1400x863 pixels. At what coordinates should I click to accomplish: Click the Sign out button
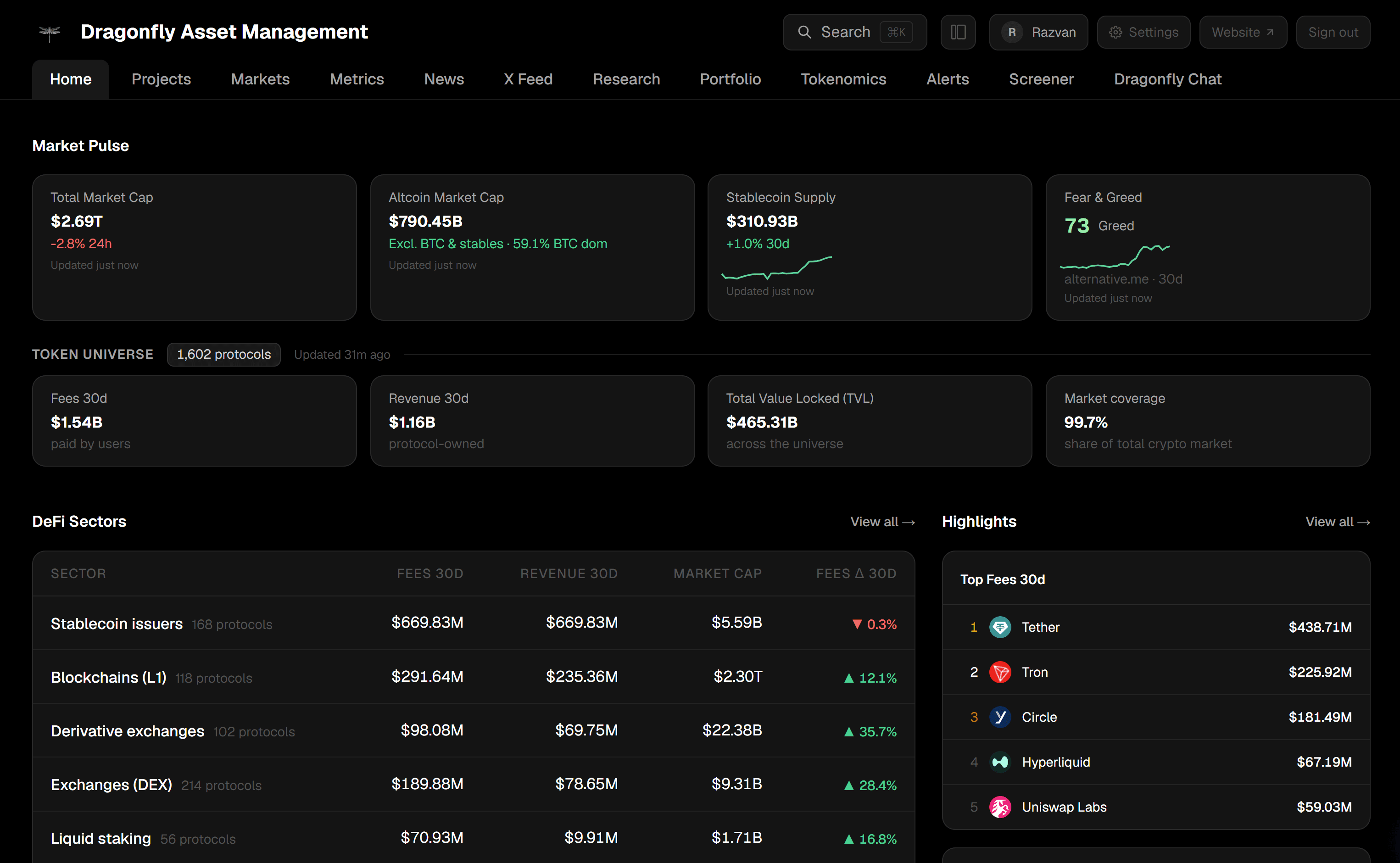(1333, 32)
